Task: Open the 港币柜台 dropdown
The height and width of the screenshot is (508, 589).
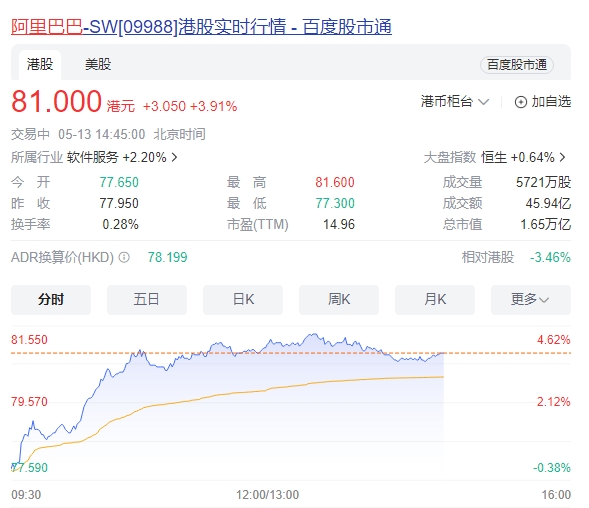Action: point(455,101)
